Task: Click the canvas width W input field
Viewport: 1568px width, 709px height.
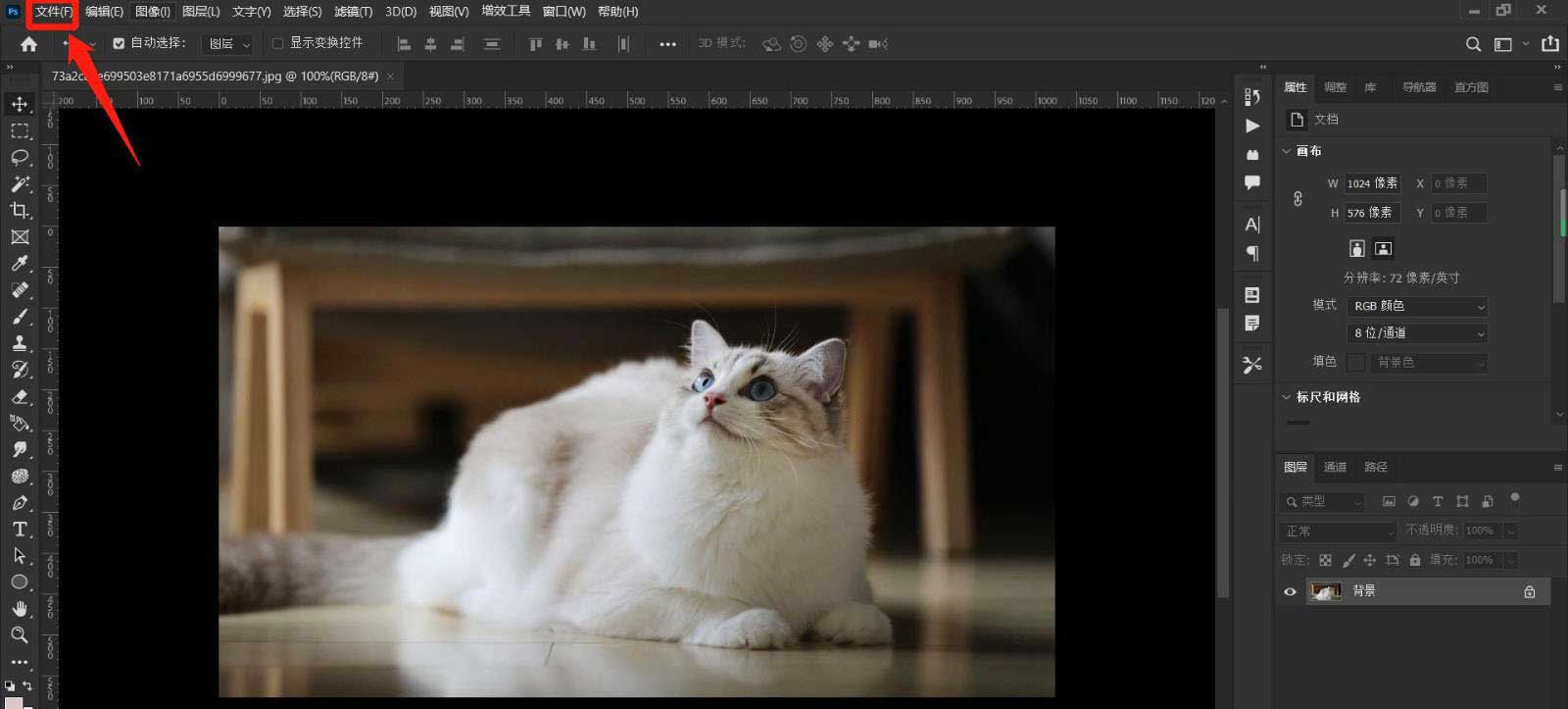Action: pyautogui.click(x=1371, y=183)
